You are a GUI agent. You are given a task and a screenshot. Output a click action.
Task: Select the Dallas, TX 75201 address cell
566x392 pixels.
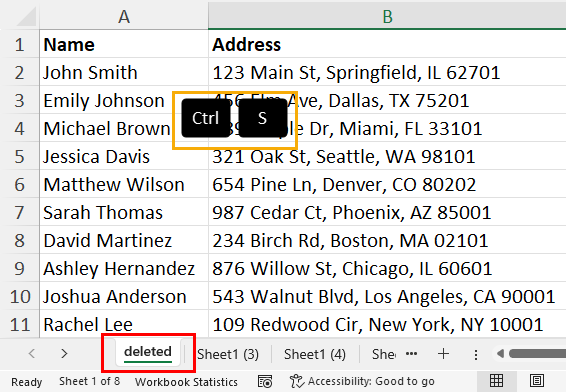pyautogui.click(x=387, y=100)
